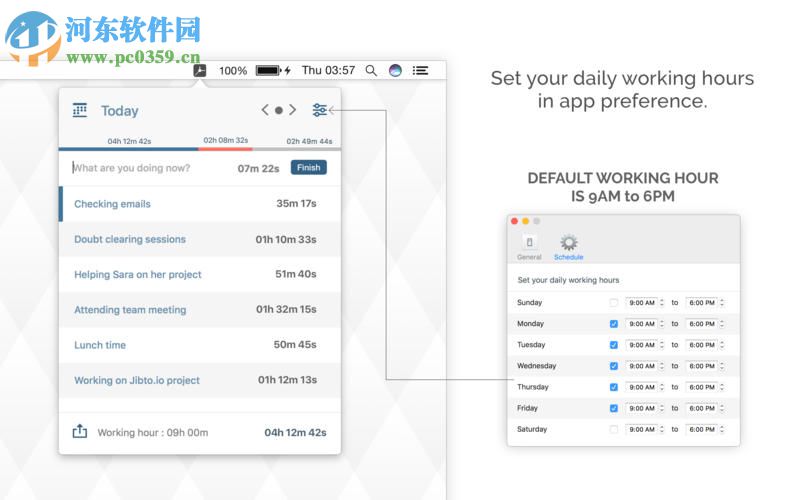Select Helping Sara on her project task

coord(200,274)
